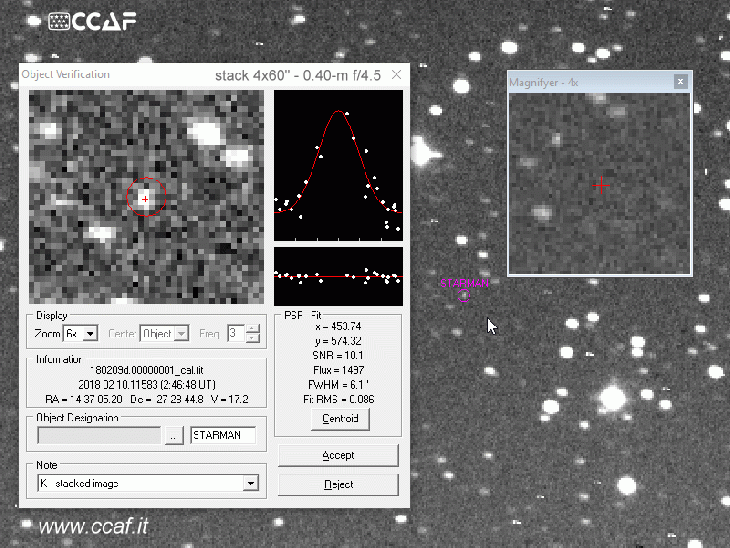Click the STARMAN designation text field
The image size is (730, 548).
point(222,436)
